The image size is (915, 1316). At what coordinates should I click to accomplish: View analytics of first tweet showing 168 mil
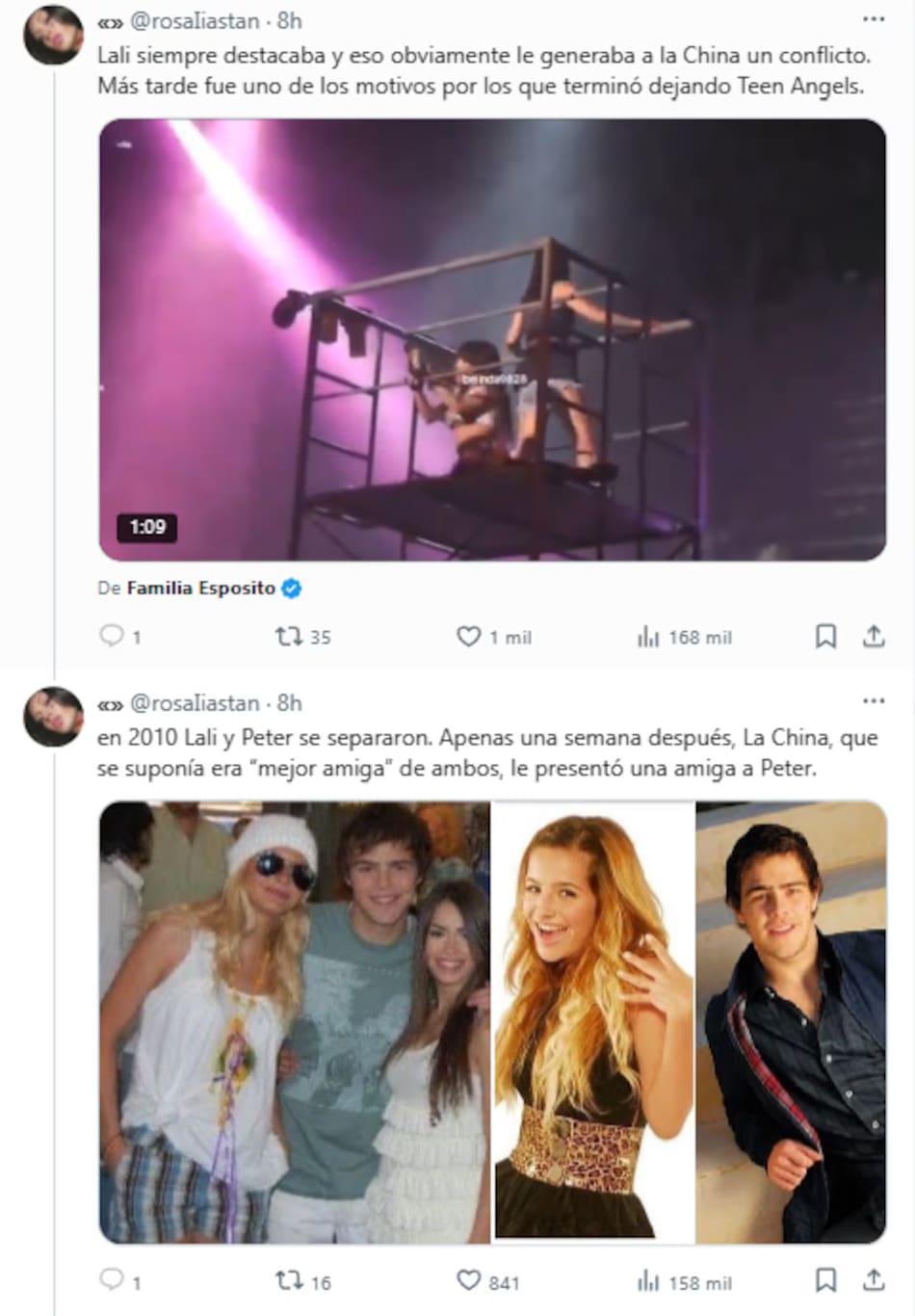[x=648, y=637]
